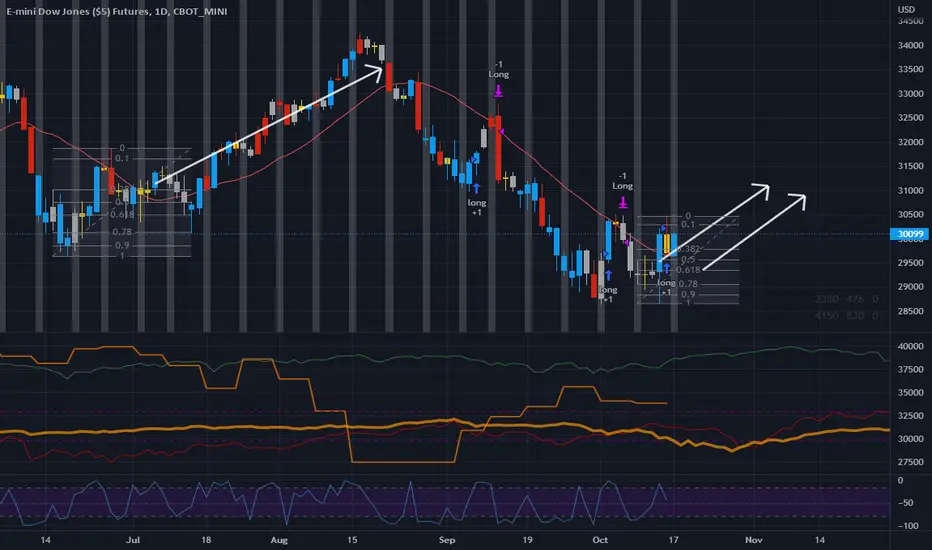Click the 31500 price axis label
Screen dimensions: 932x550
[910, 166]
